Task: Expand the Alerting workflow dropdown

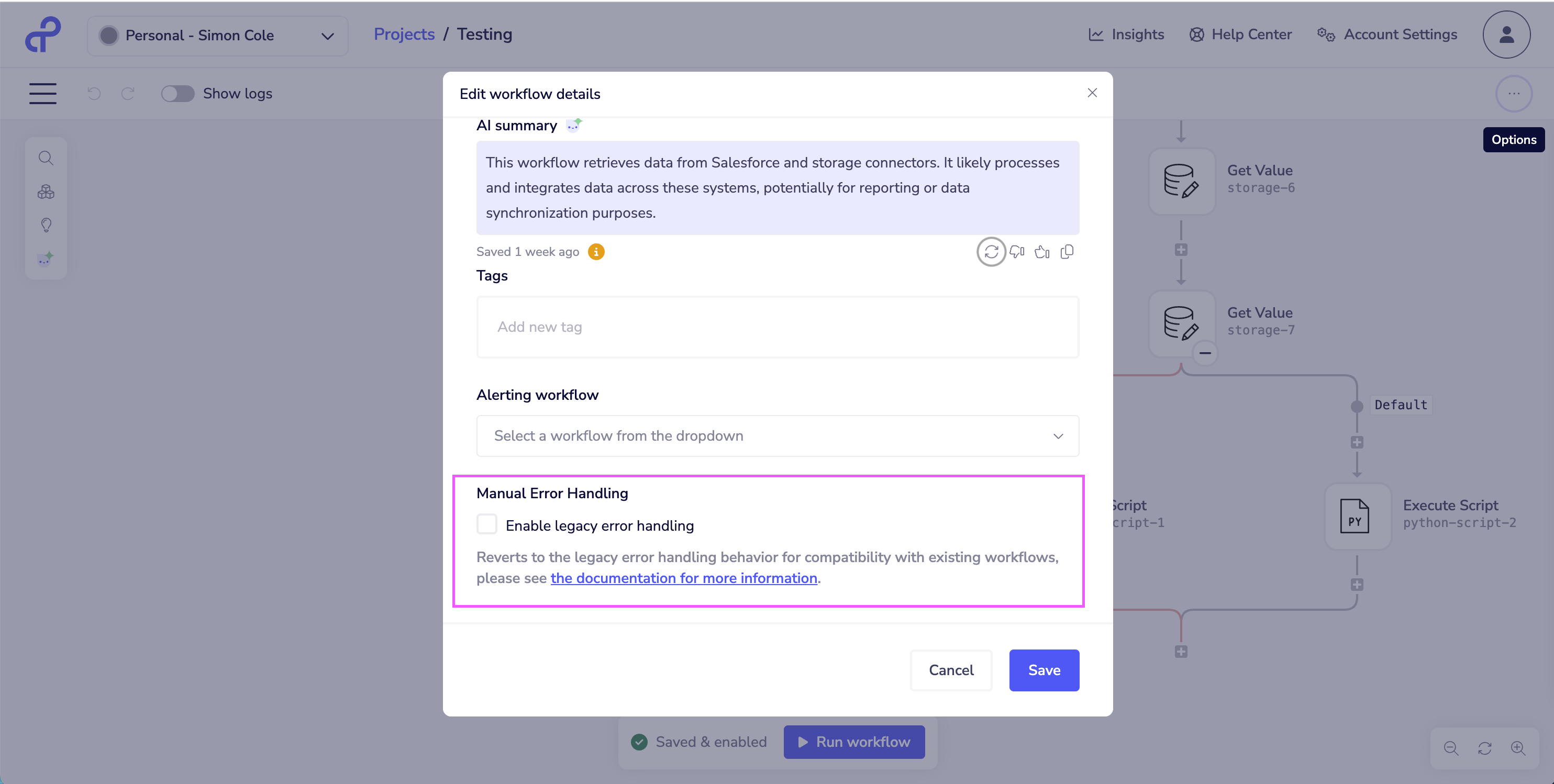Action: tap(777, 435)
